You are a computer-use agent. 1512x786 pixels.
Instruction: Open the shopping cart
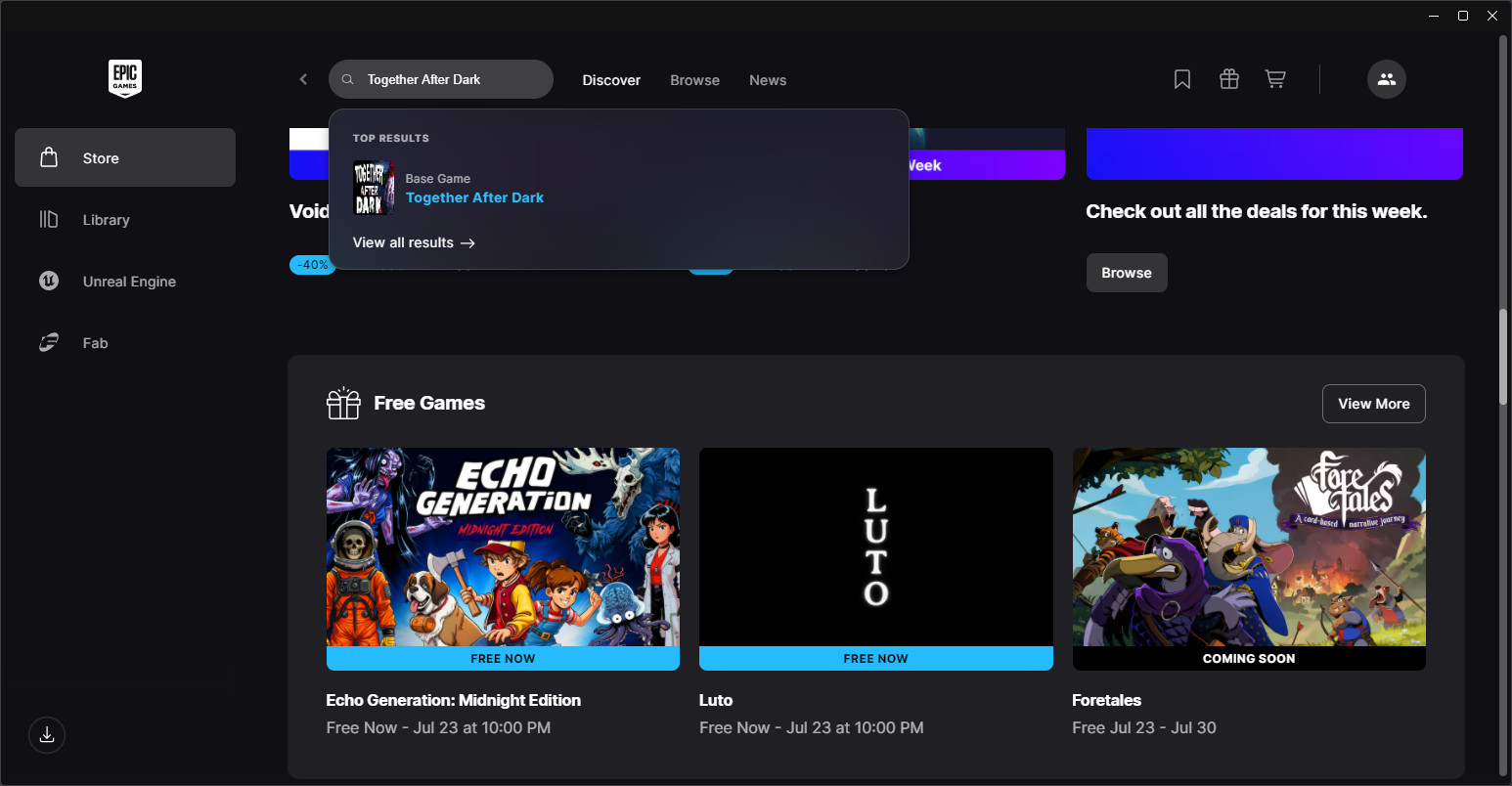(1275, 79)
